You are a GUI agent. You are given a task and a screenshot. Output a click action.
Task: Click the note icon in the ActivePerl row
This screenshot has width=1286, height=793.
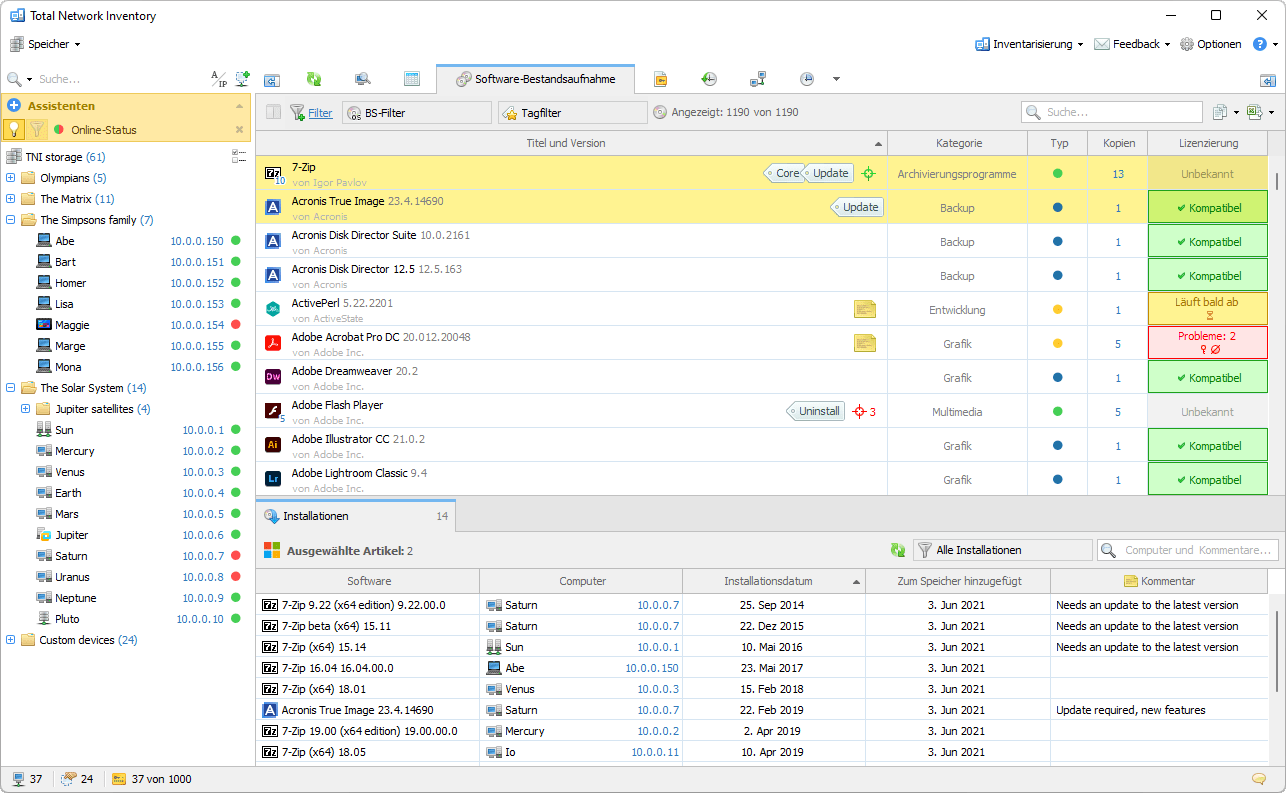864,310
